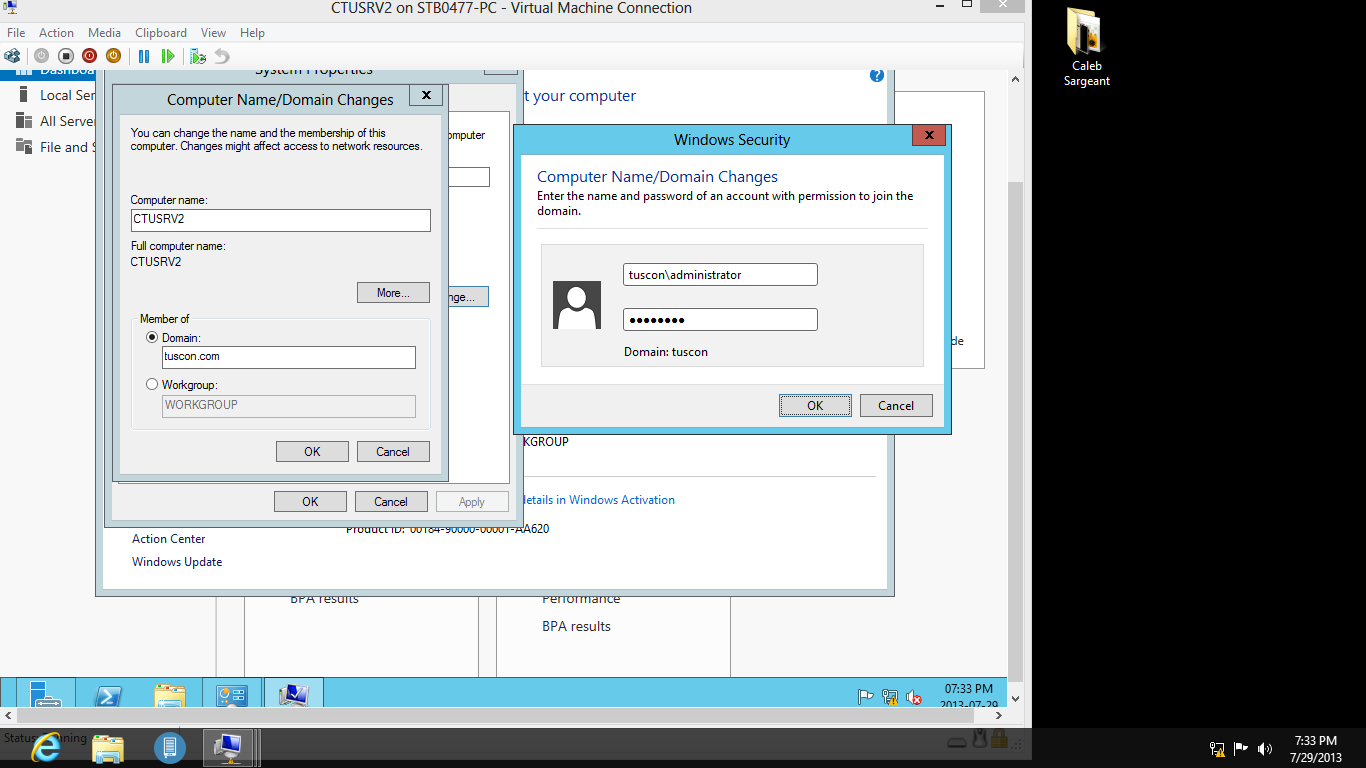
Task: Open the Media menu
Action: coord(104,33)
